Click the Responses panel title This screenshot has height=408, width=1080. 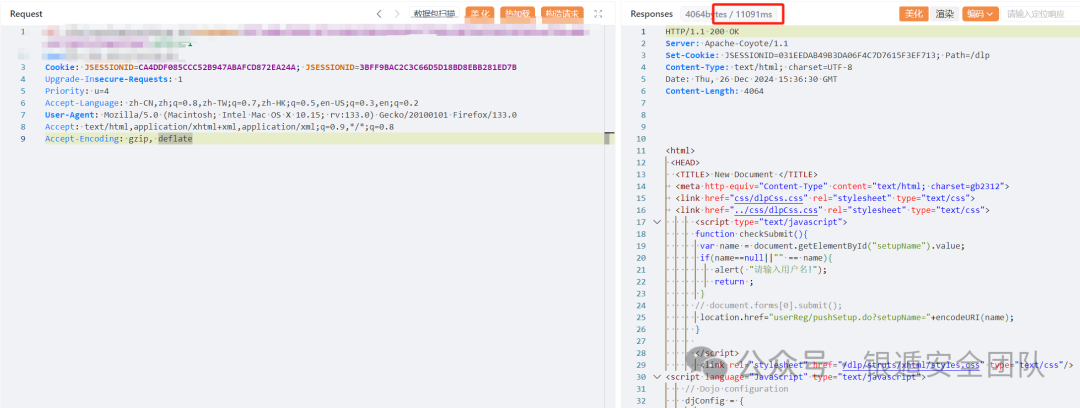(x=652, y=14)
